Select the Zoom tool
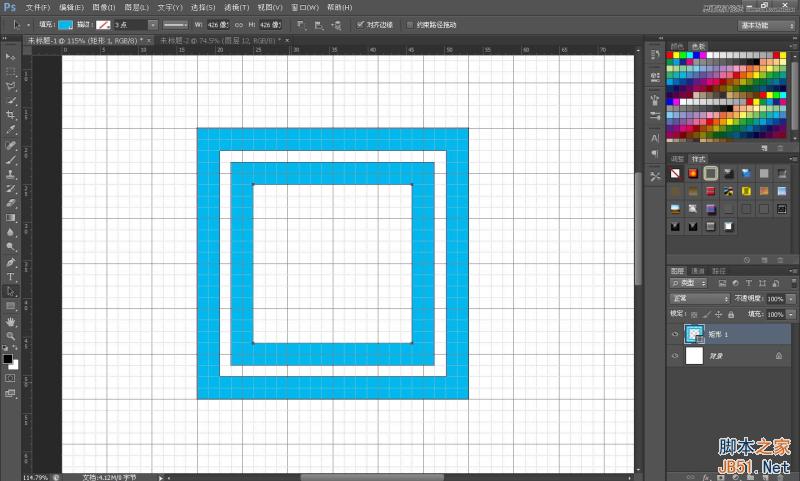This screenshot has height=481, width=800. click(10, 336)
